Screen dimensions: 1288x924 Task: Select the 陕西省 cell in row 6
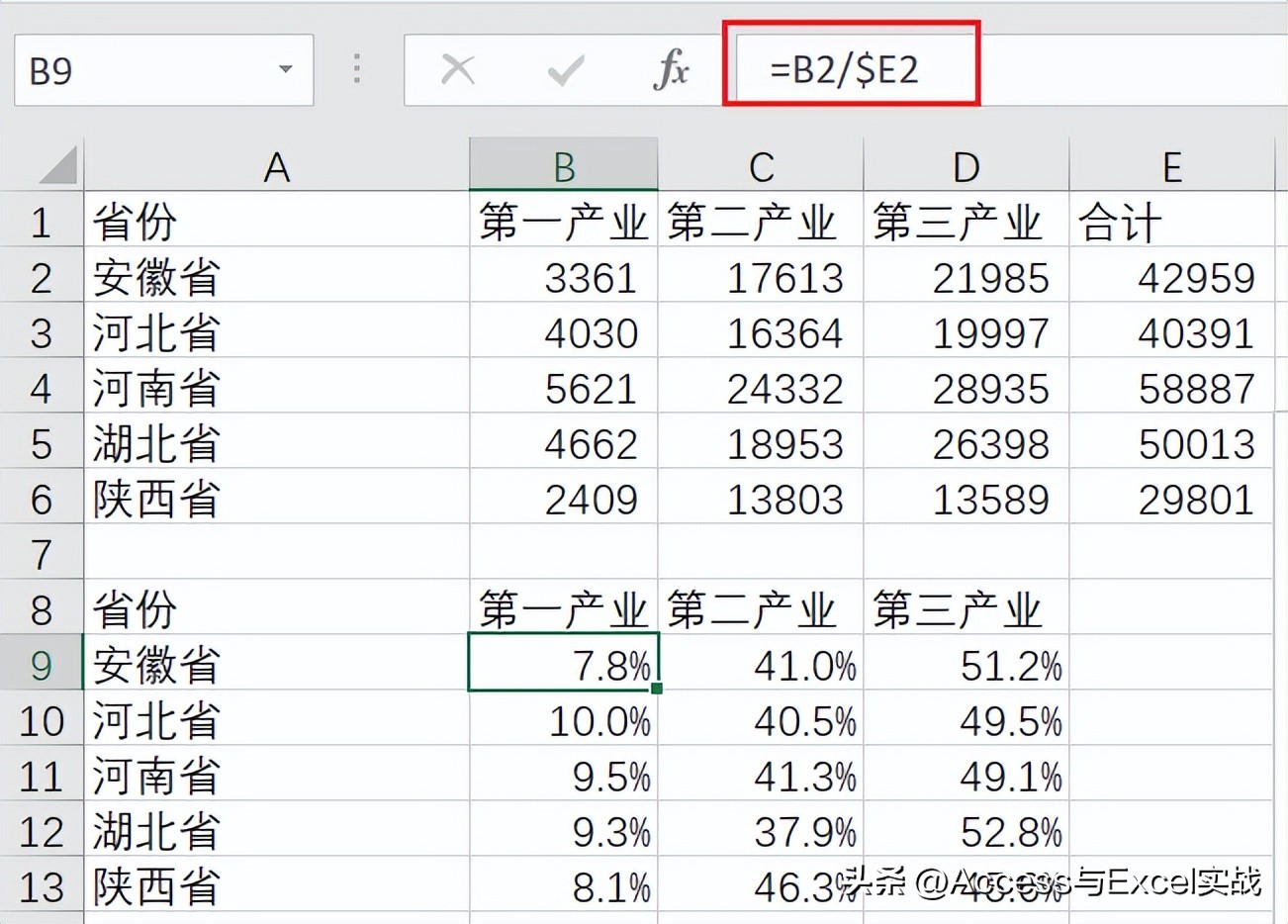pyautogui.click(x=277, y=500)
